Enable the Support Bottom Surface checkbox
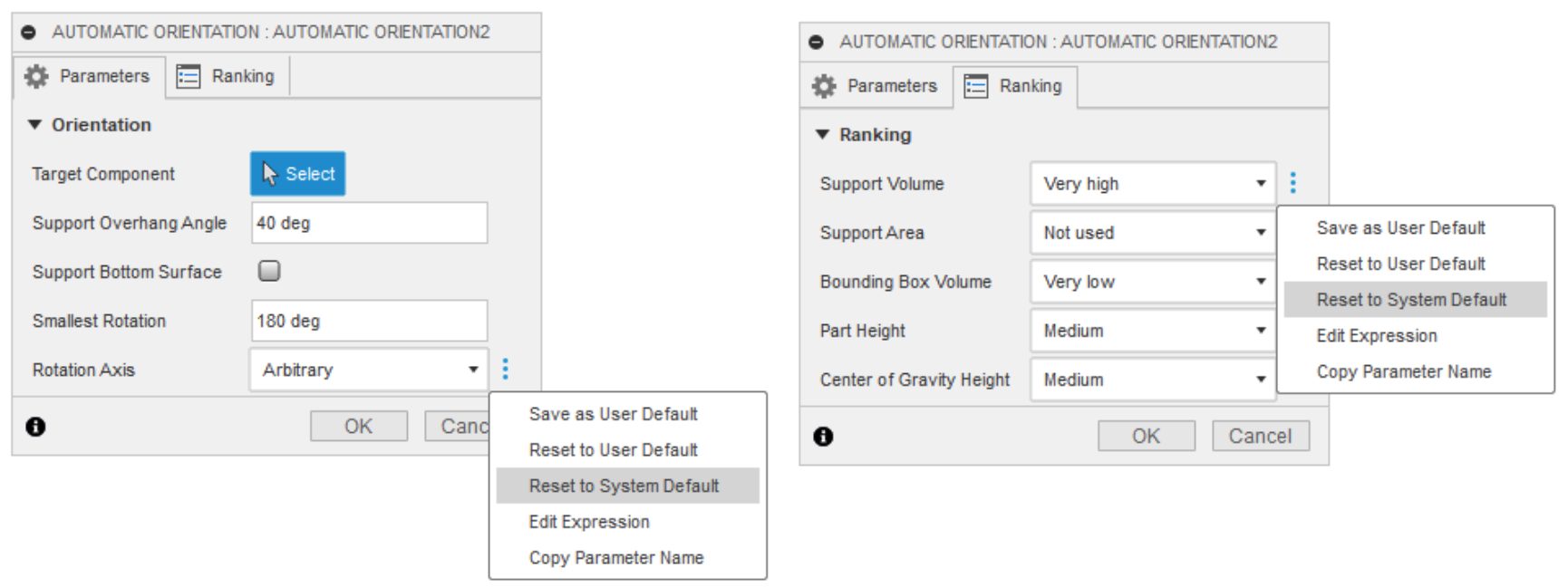The image size is (1568, 587). 269,271
